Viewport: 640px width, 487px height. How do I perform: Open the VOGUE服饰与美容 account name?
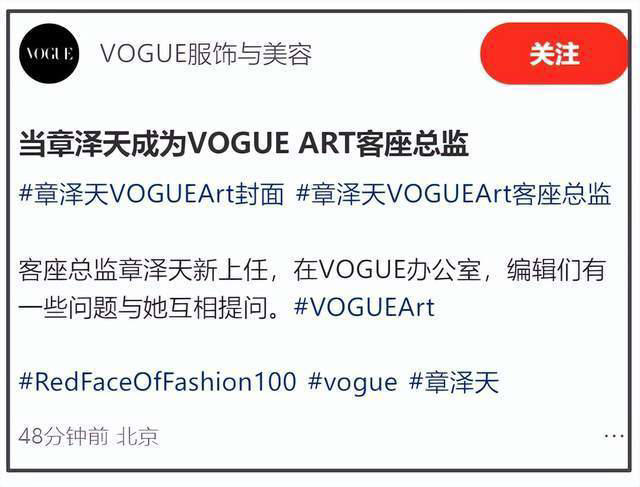(206, 54)
